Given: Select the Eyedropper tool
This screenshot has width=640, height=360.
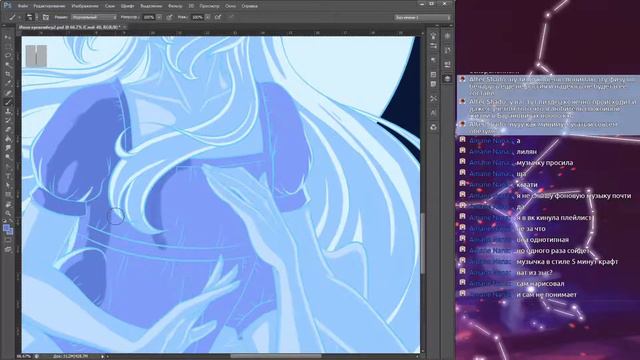Looking at the screenshot, I should pyautogui.click(x=8, y=83).
